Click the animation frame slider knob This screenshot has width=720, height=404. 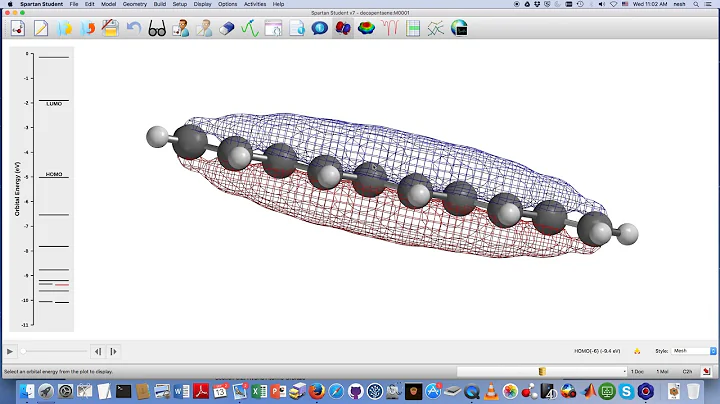(23, 352)
